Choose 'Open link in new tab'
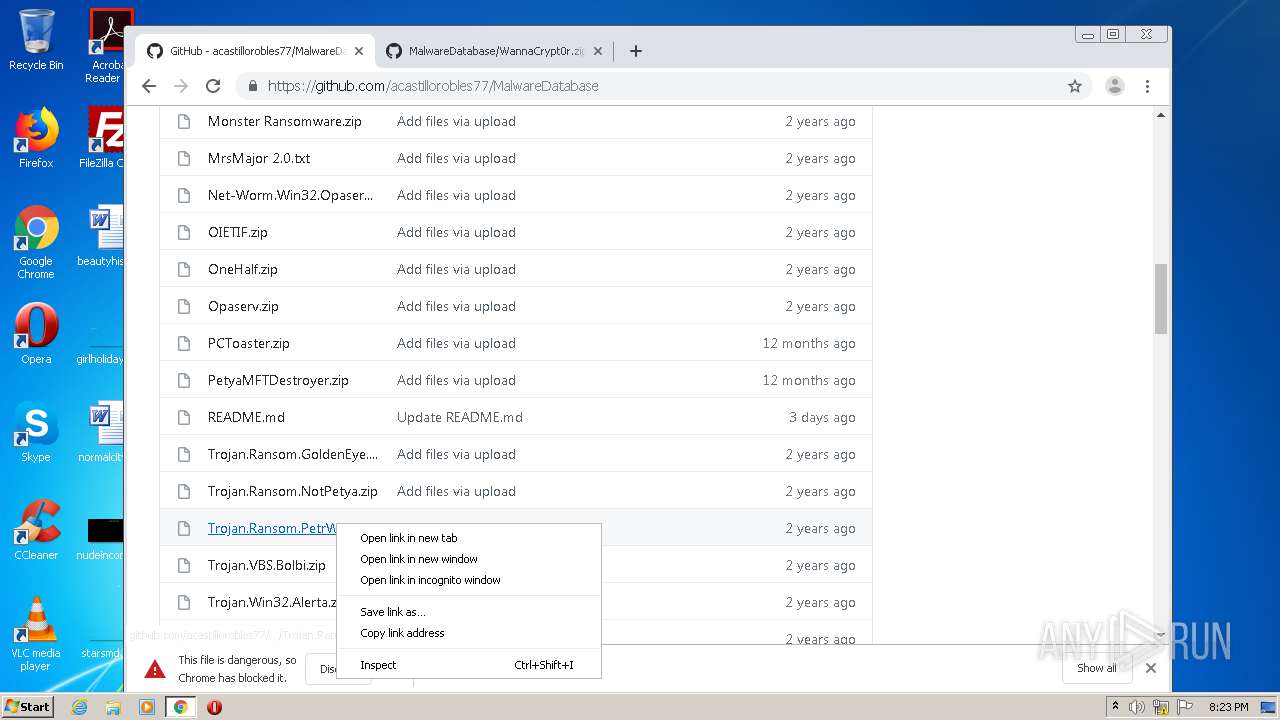This screenshot has width=1280, height=720. click(469, 538)
